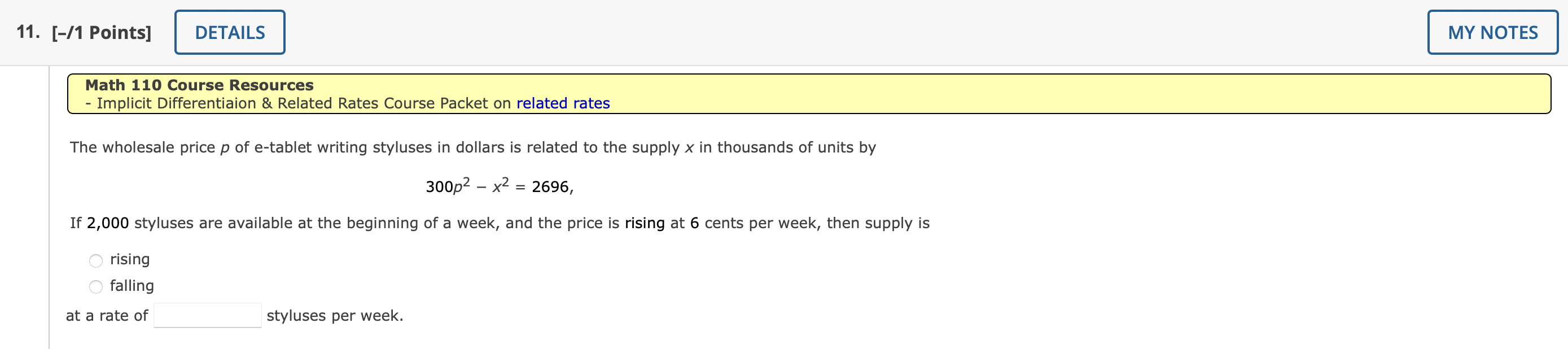
Task: Click the at a rate of label
Action: (x=107, y=315)
